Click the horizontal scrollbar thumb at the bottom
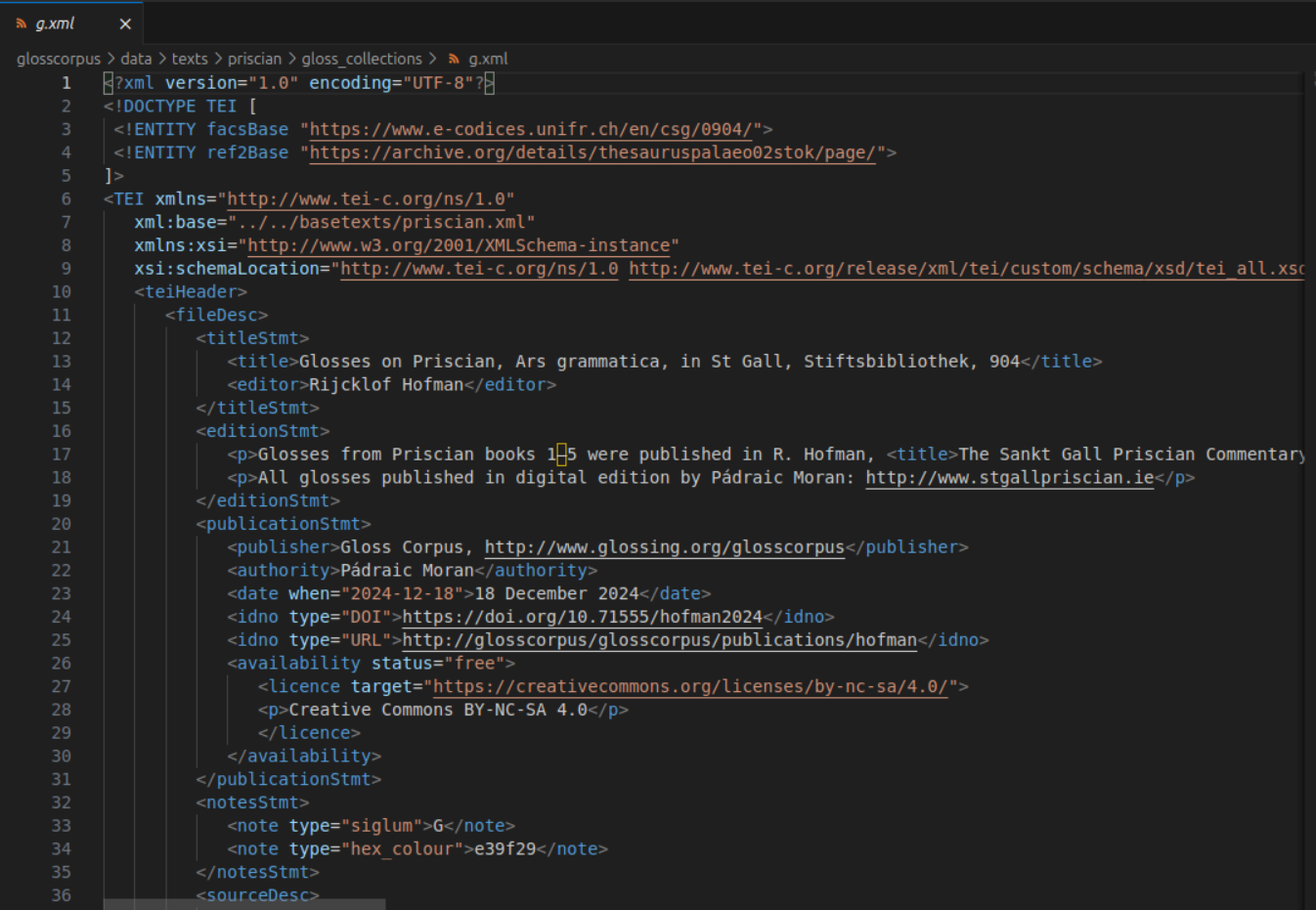The height and width of the screenshot is (910, 1316). 244,904
